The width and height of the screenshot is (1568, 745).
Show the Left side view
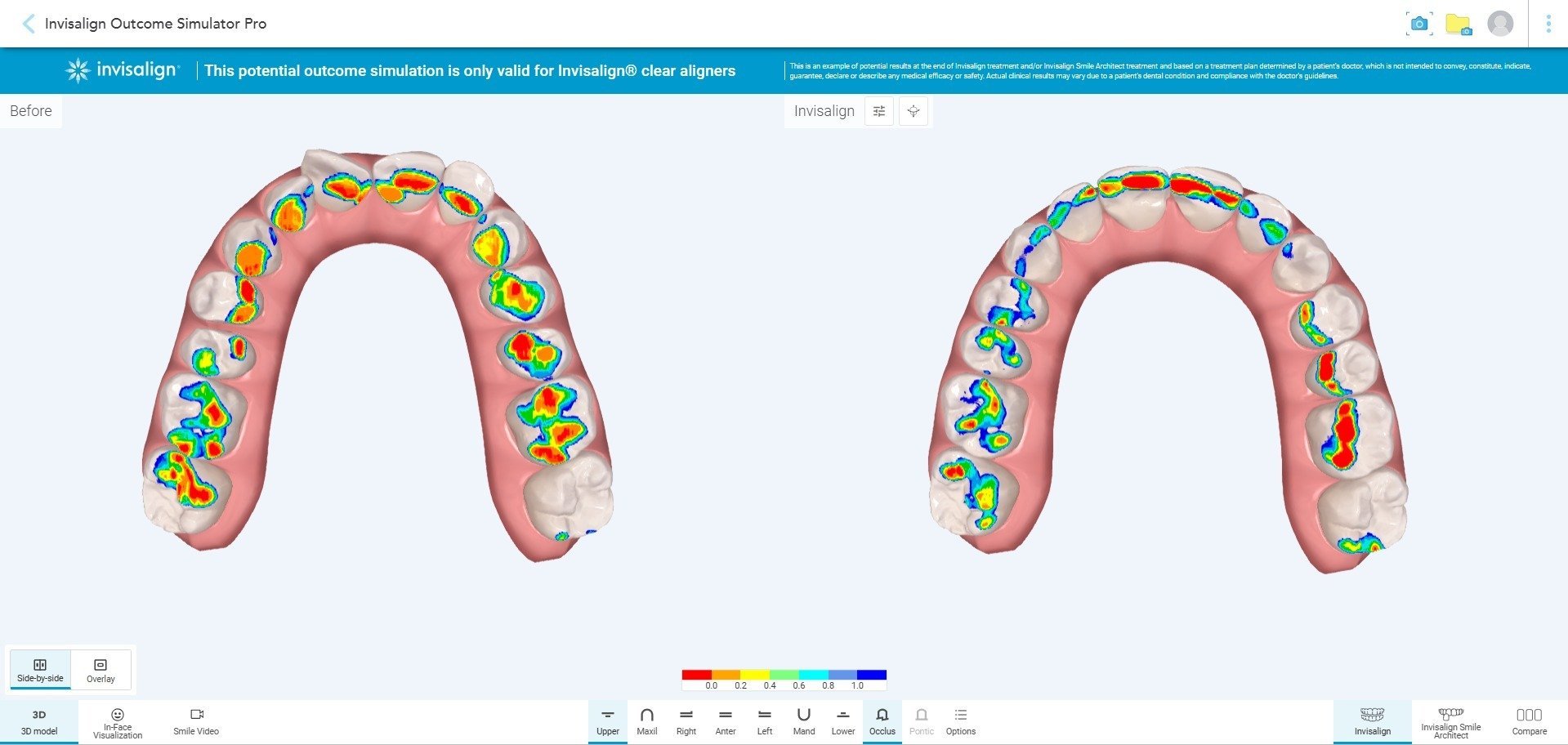click(765, 722)
